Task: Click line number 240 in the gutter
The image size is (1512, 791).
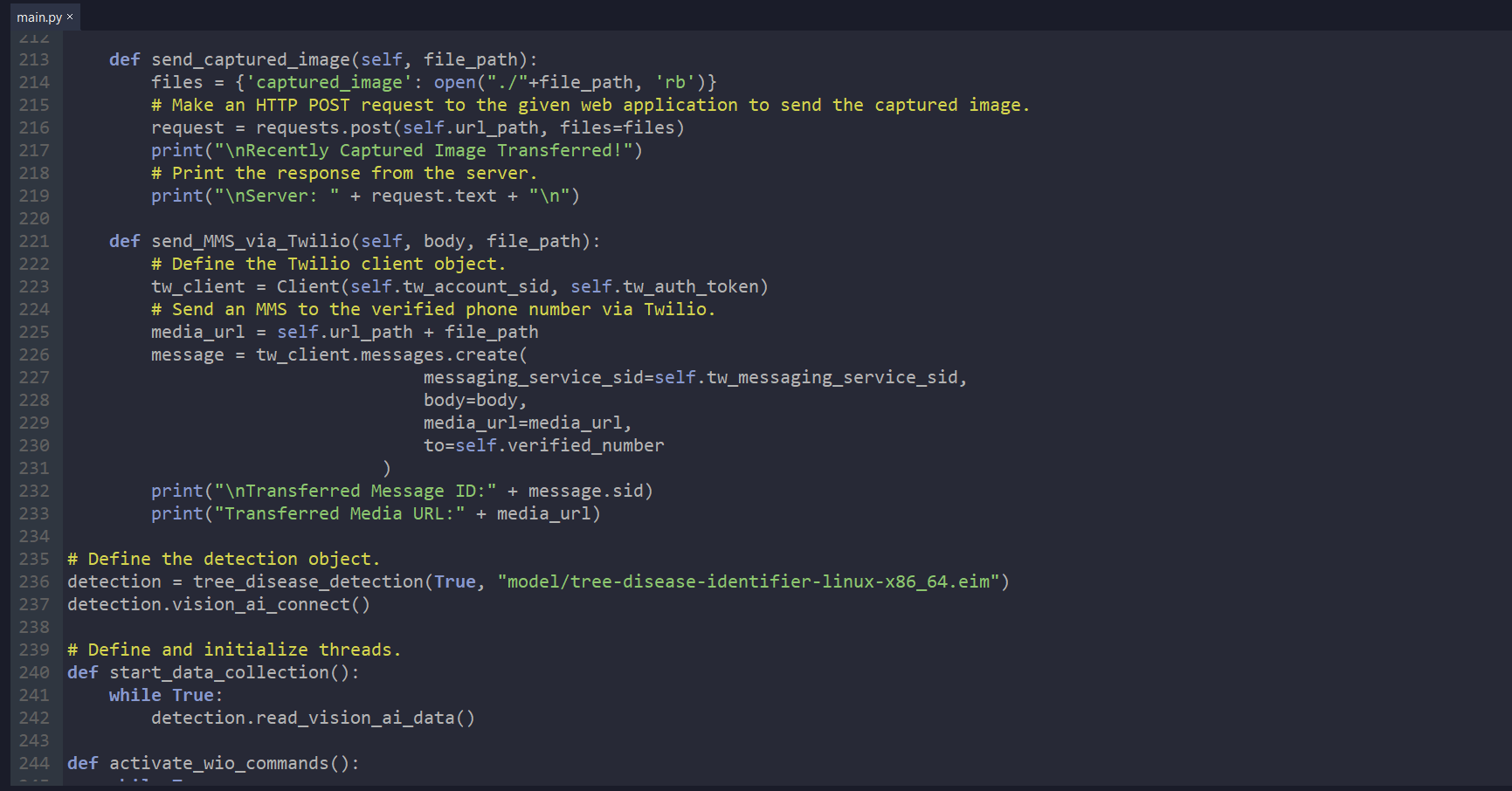Action: tap(34, 672)
